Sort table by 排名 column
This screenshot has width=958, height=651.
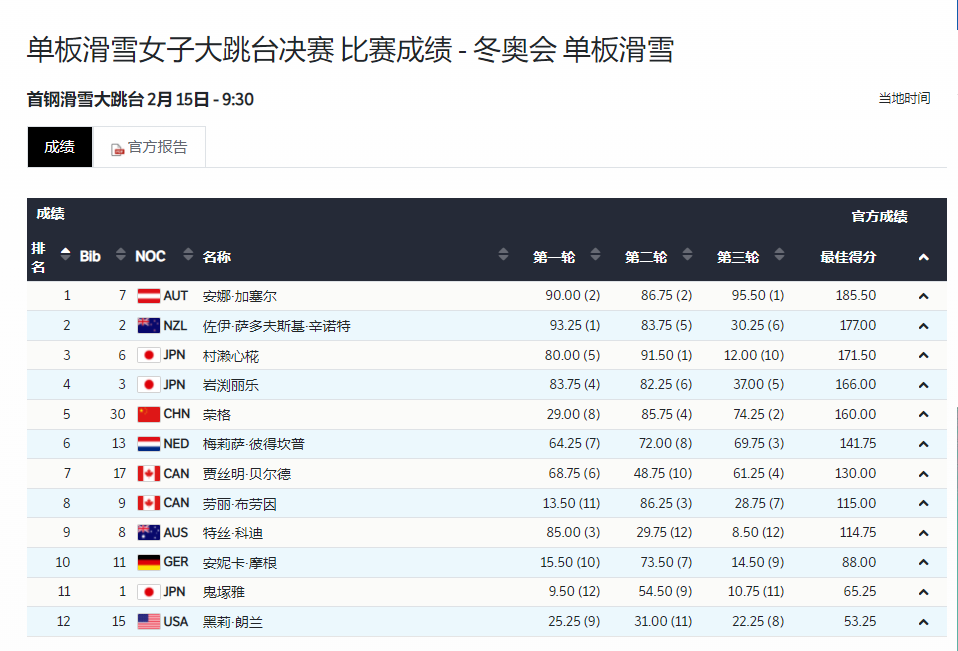click(x=66, y=256)
